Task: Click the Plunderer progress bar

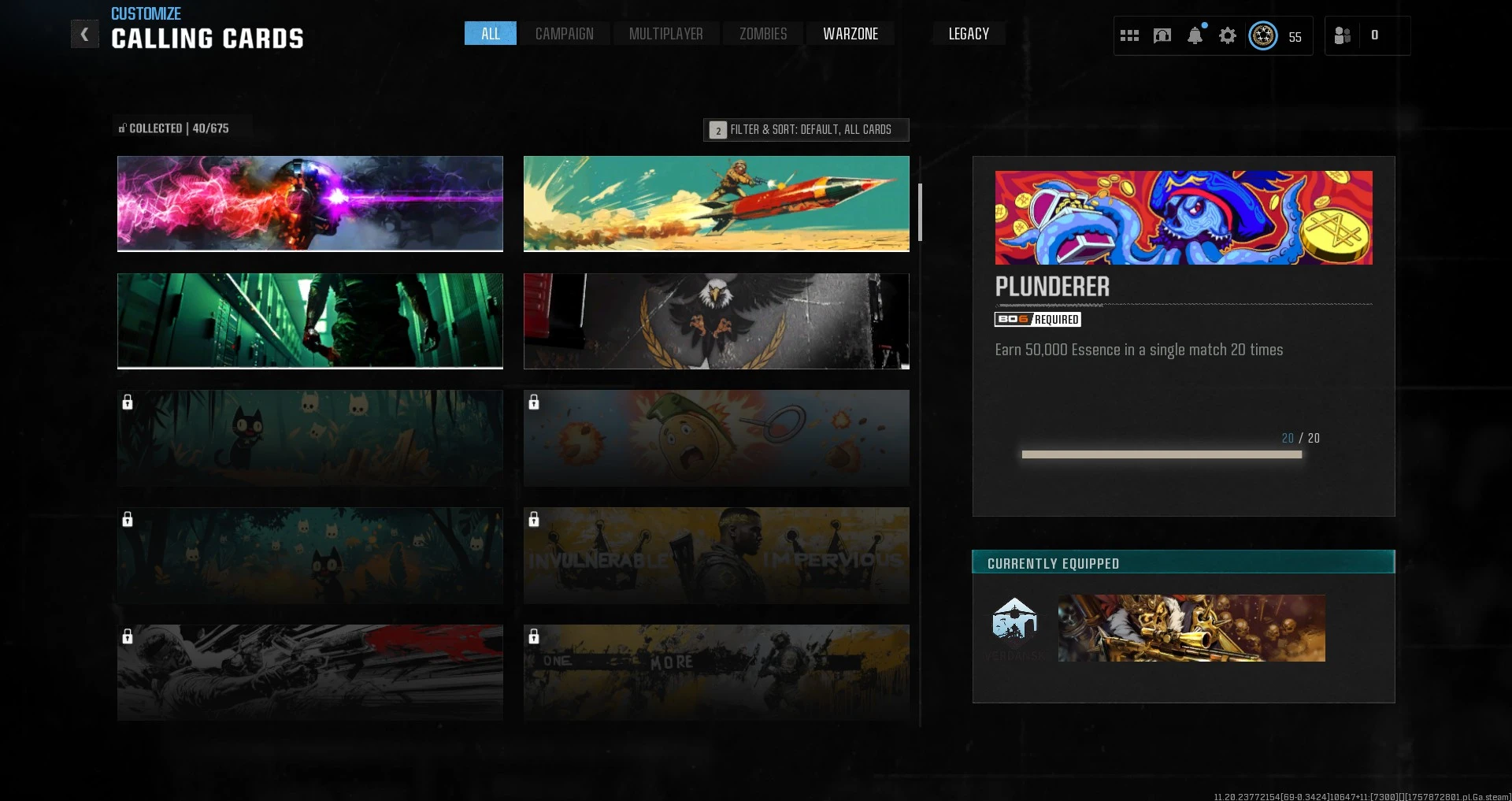Action: [x=1162, y=454]
